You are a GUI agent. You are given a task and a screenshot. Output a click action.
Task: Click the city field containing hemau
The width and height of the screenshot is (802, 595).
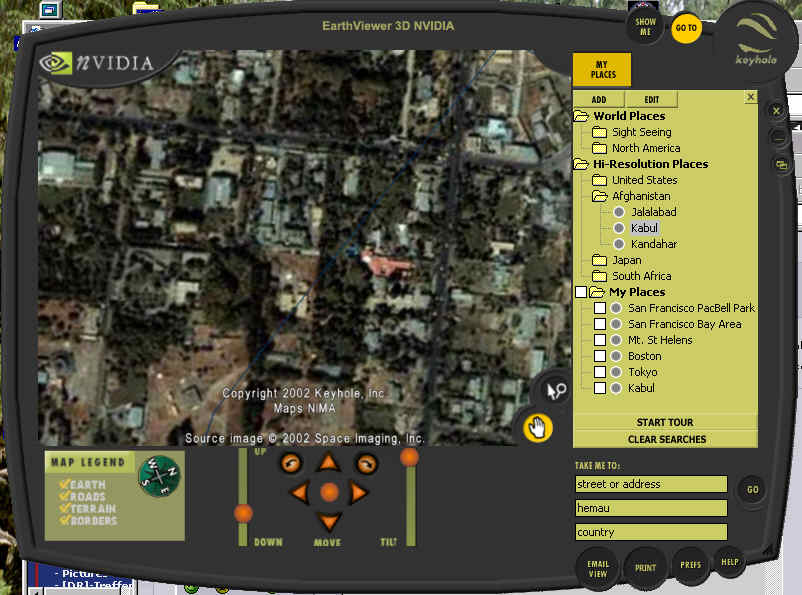click(651, 508)
